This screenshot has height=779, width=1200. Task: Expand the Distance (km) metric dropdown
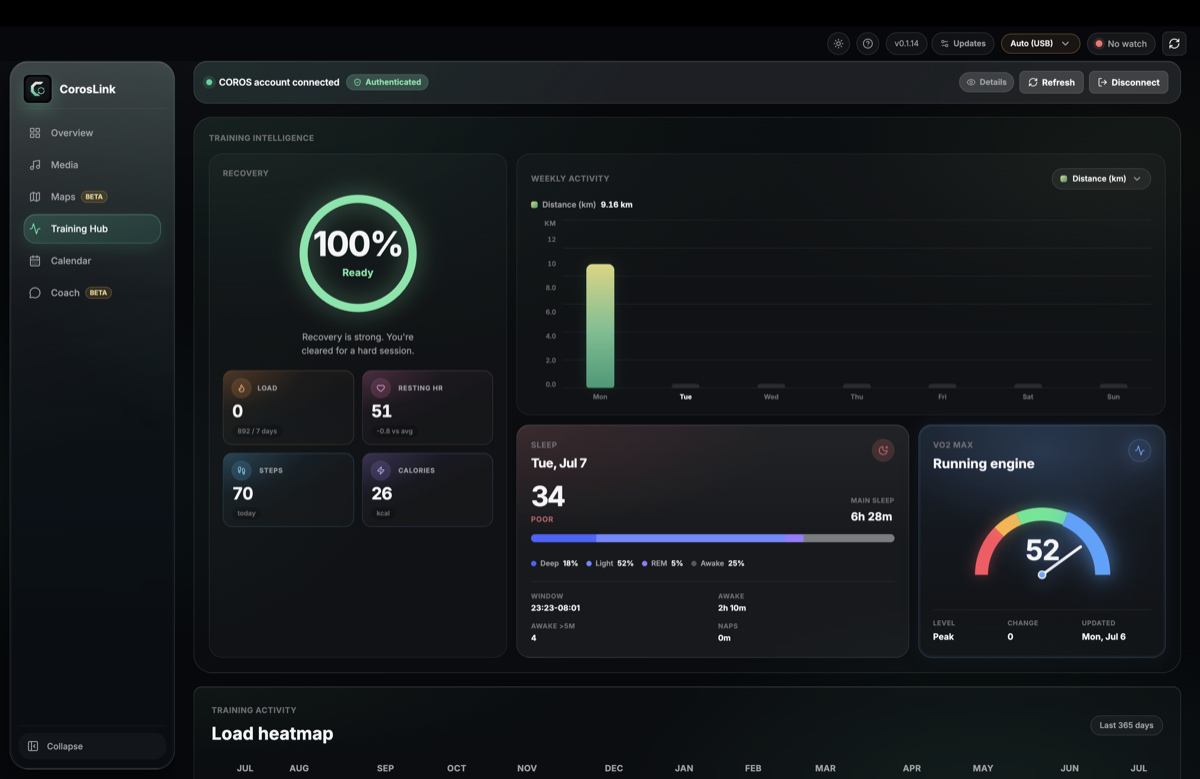1101,178
